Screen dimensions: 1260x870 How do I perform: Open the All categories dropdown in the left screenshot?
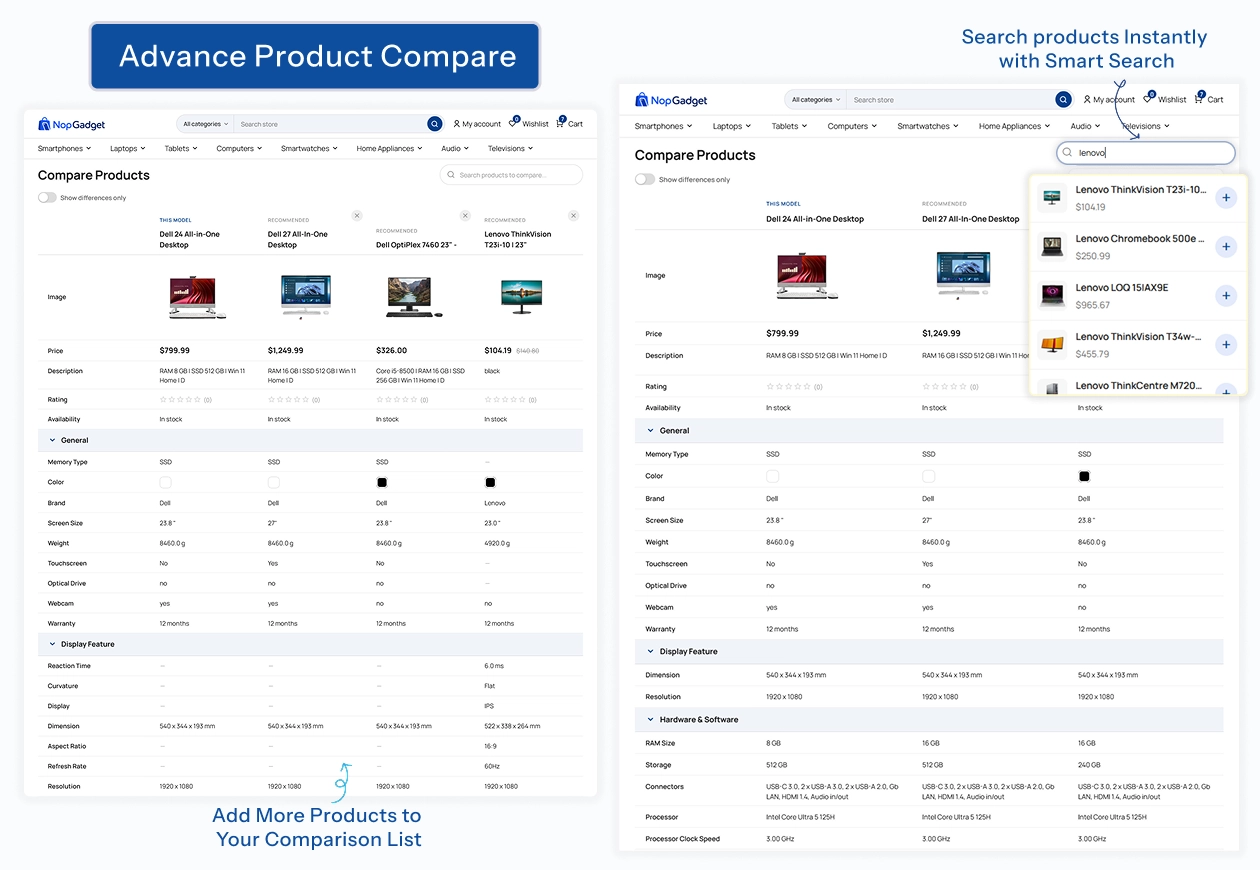point(205,124)
